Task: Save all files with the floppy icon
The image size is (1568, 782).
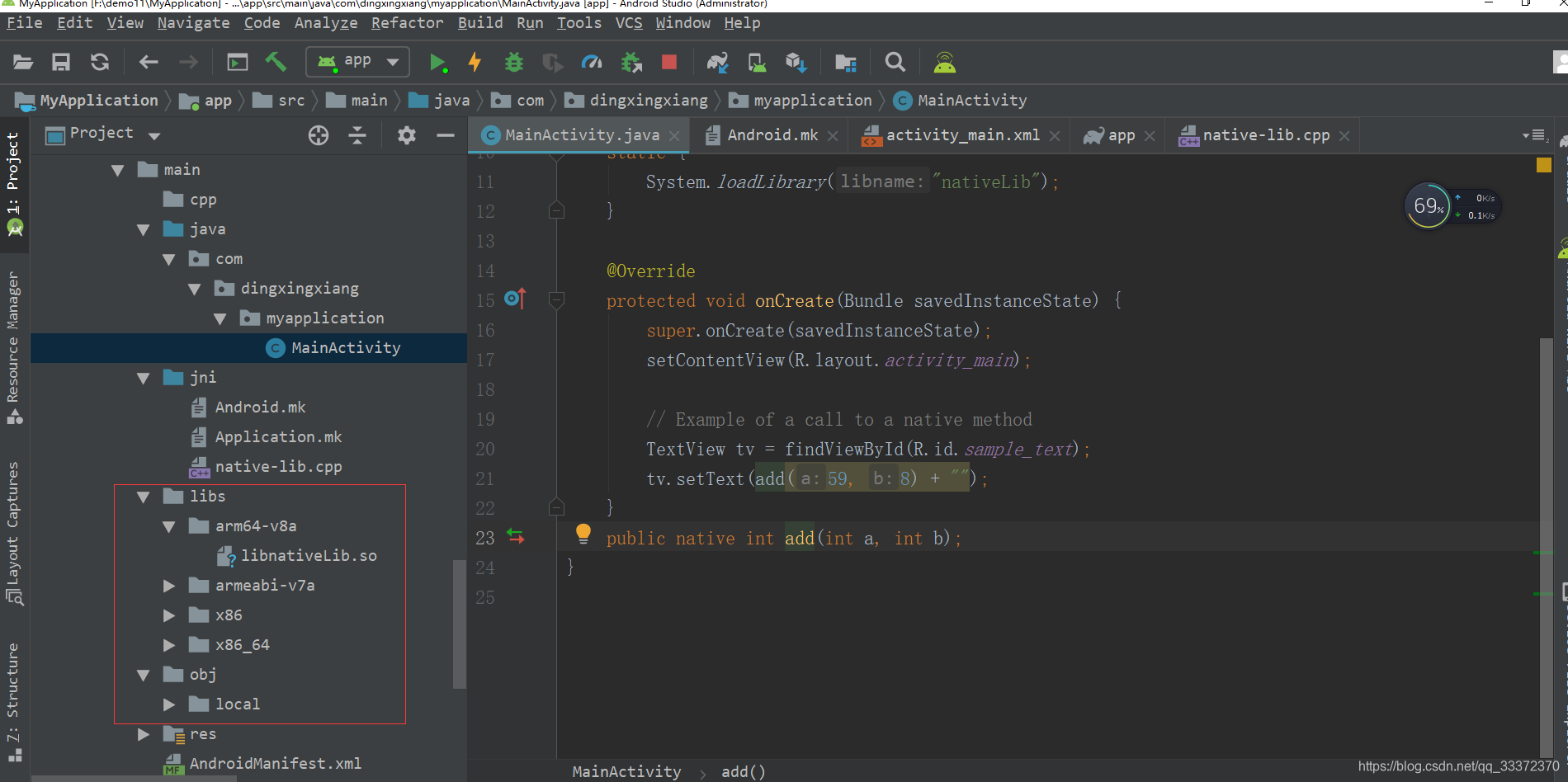Action: [61, 62]
